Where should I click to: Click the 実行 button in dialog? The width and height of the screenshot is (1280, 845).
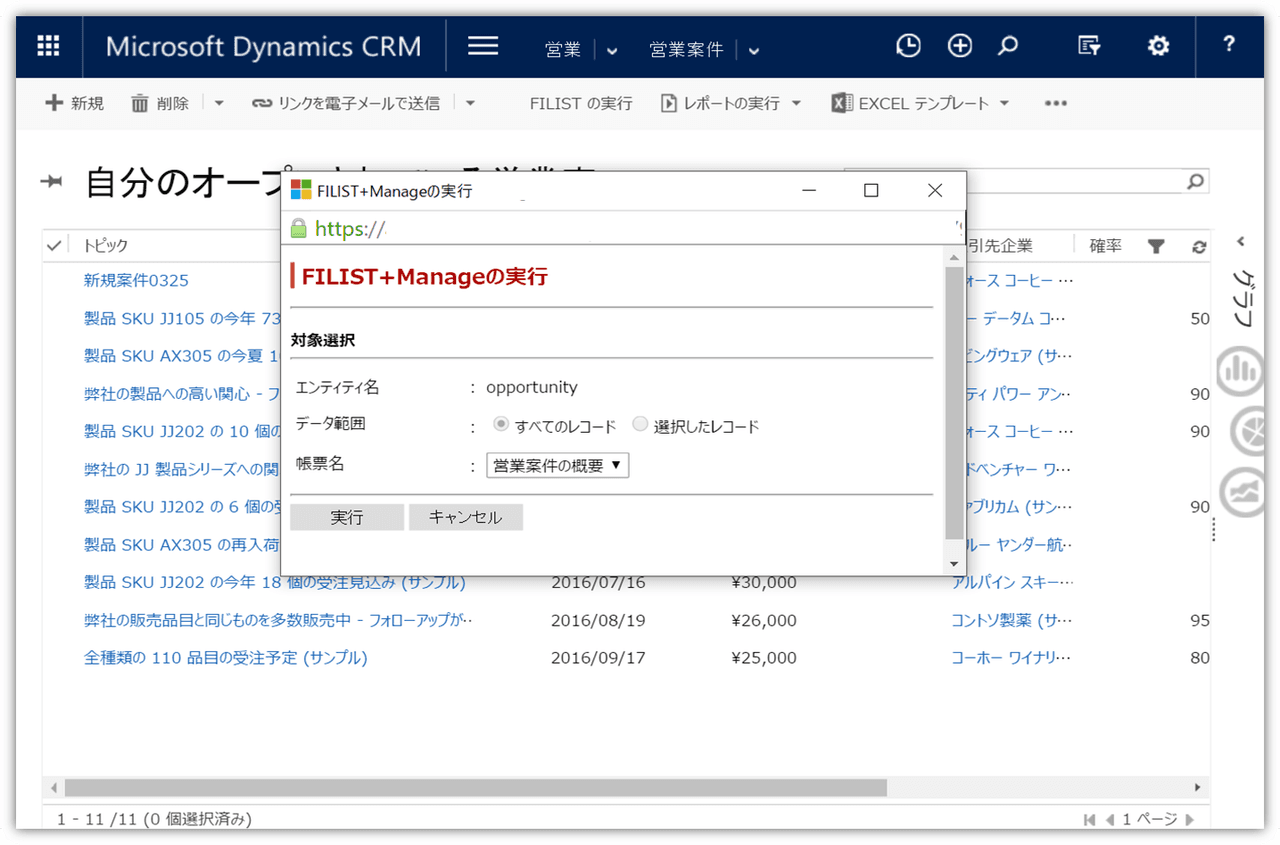[x=347, y=517]
